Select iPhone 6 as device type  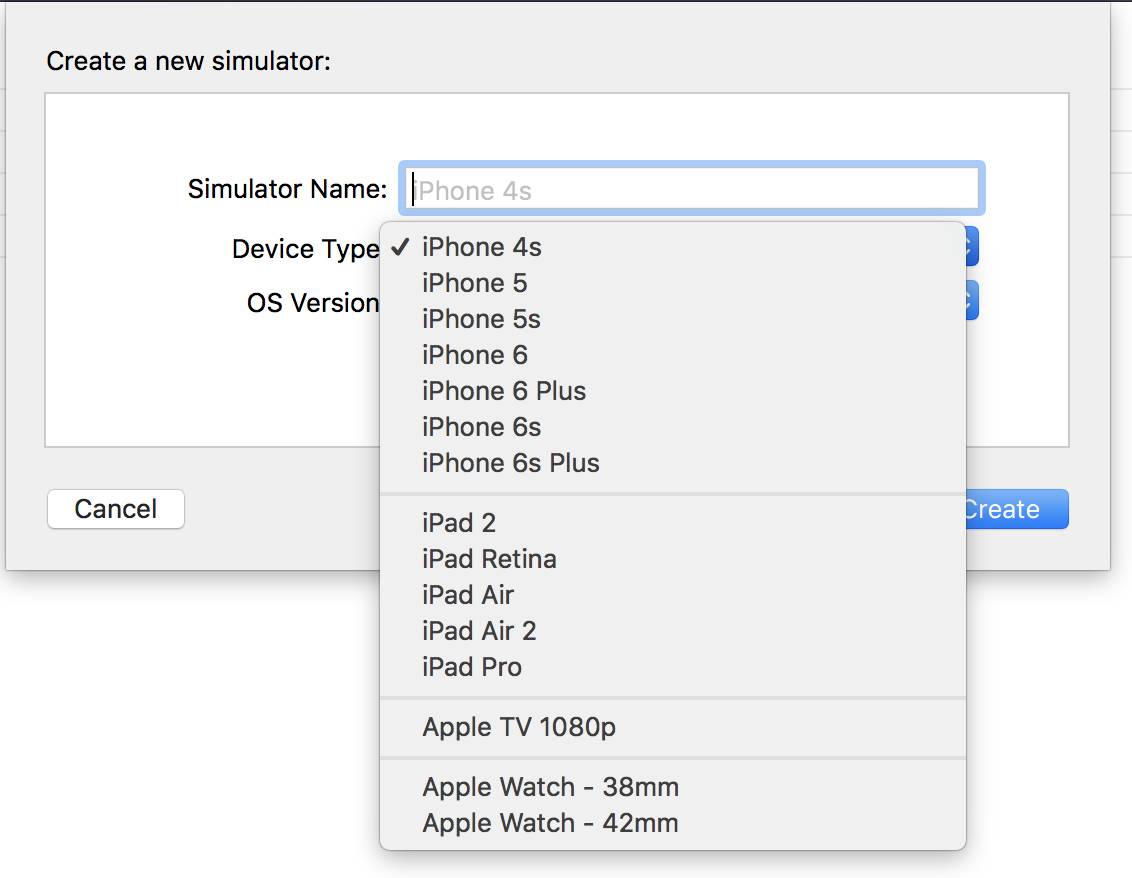click(x=673, y=355)
